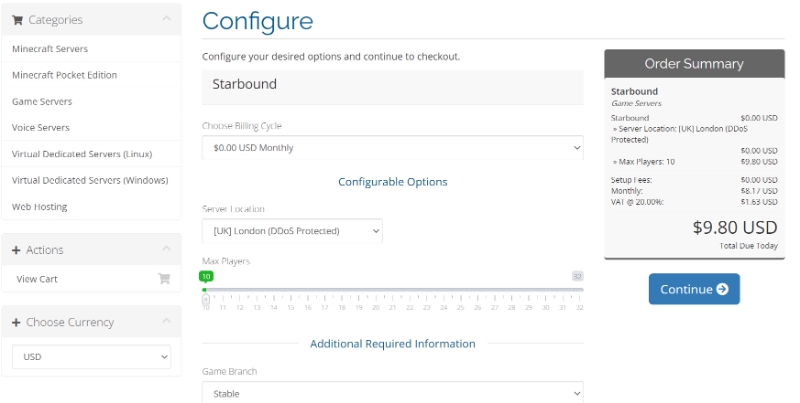Open the billing cycle dropdown
This screenshot has height=403, width=800.
click(x=392, y=147)
